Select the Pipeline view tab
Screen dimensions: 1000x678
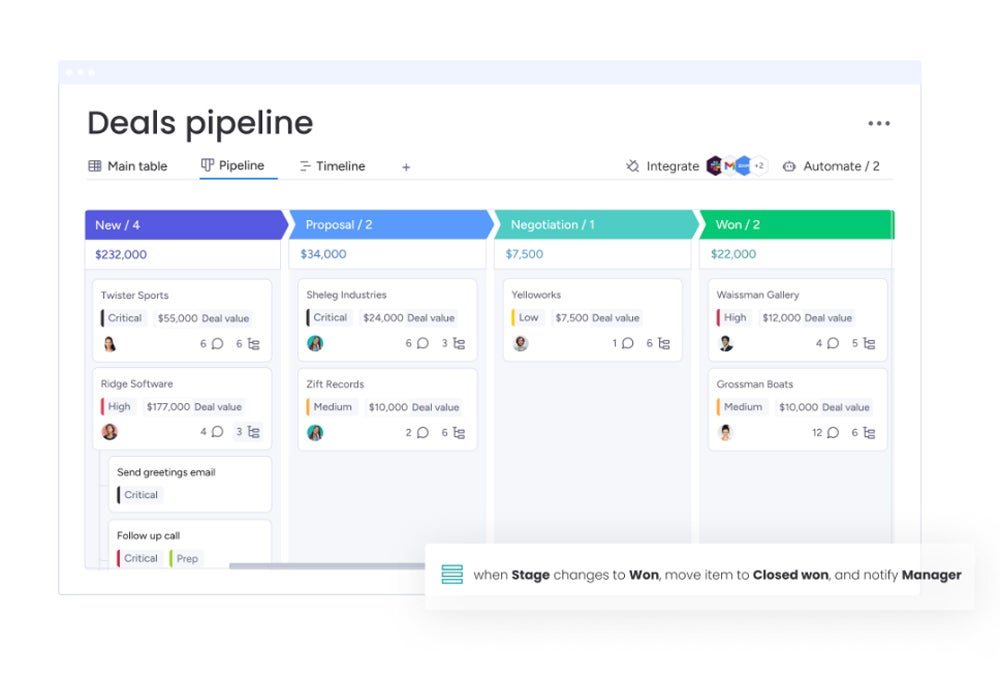coord(233,165)
